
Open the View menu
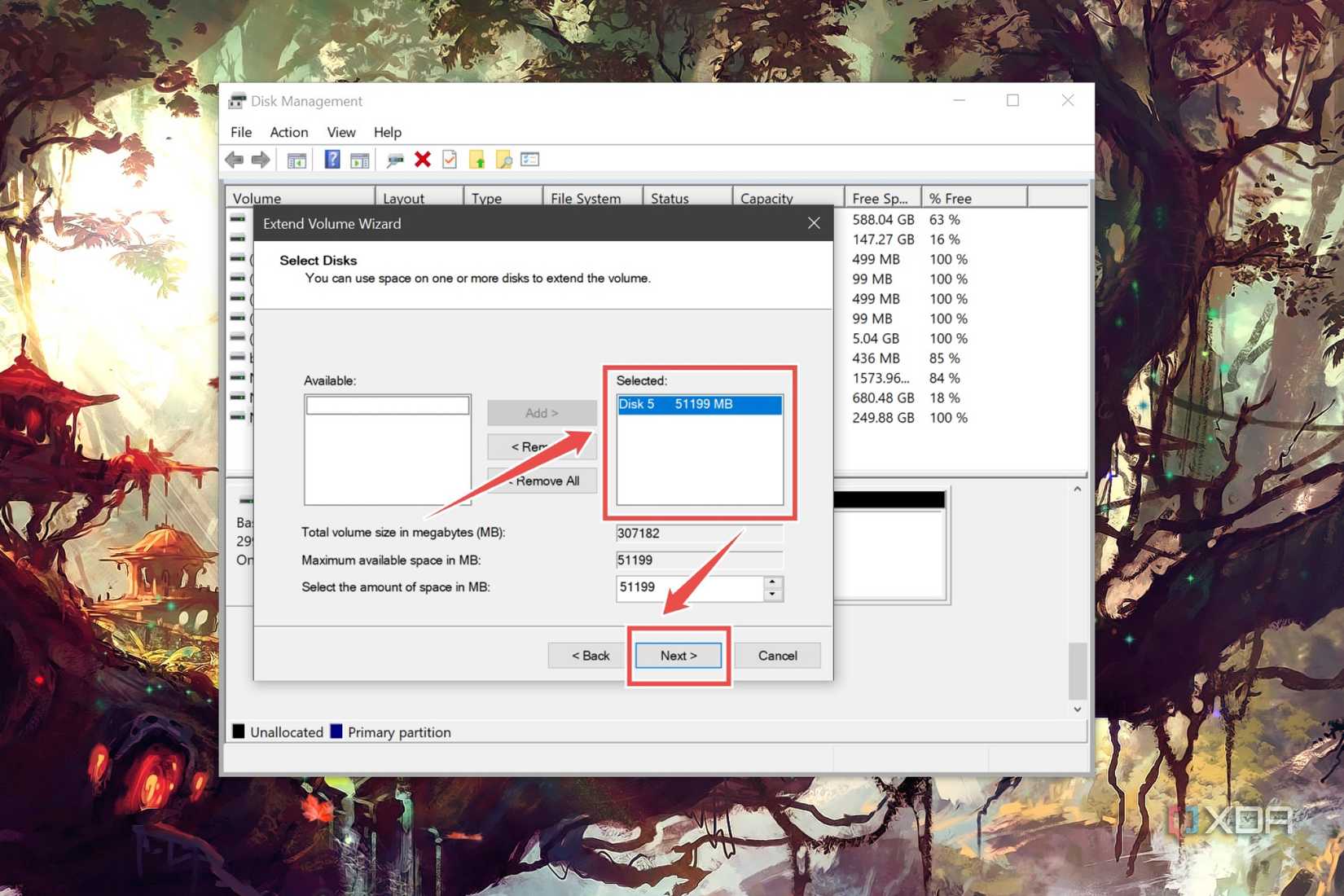341,132
